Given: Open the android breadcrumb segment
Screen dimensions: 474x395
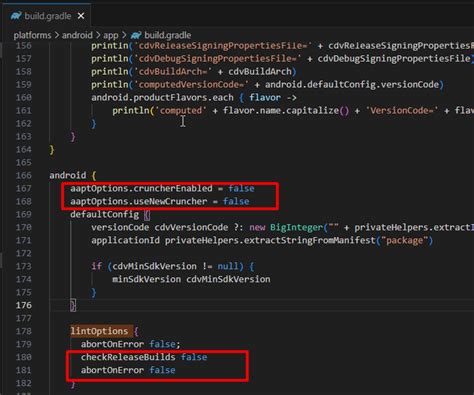Looking at the screenshot, I should (x=77, y=35).
